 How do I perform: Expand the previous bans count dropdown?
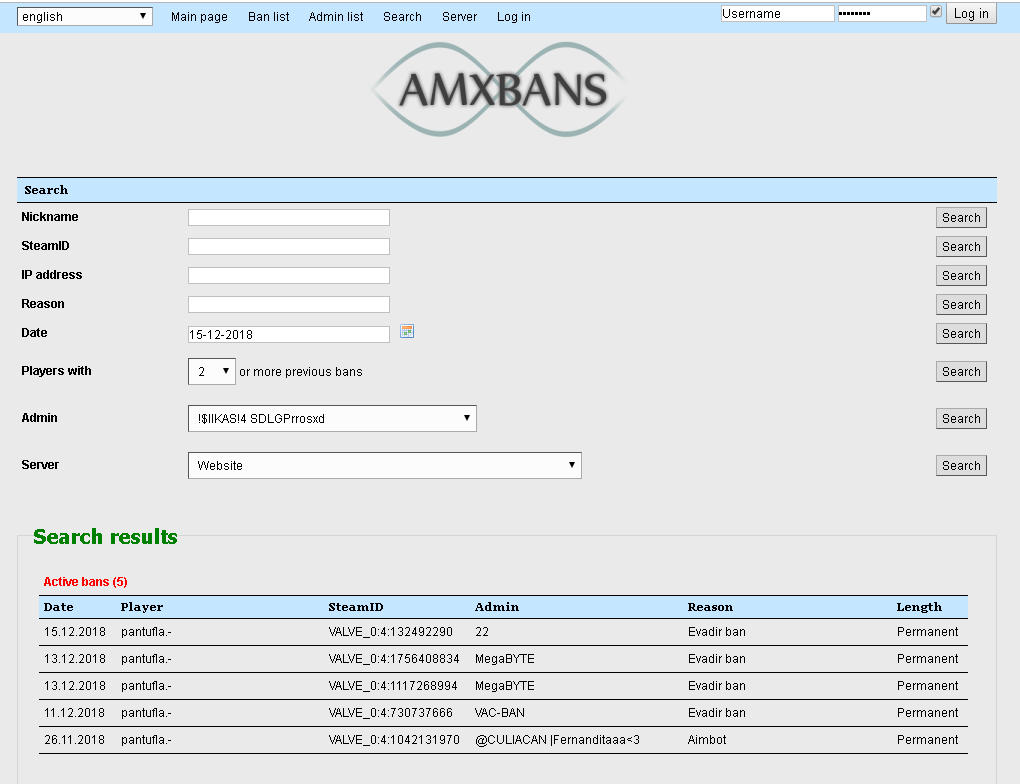211,372
